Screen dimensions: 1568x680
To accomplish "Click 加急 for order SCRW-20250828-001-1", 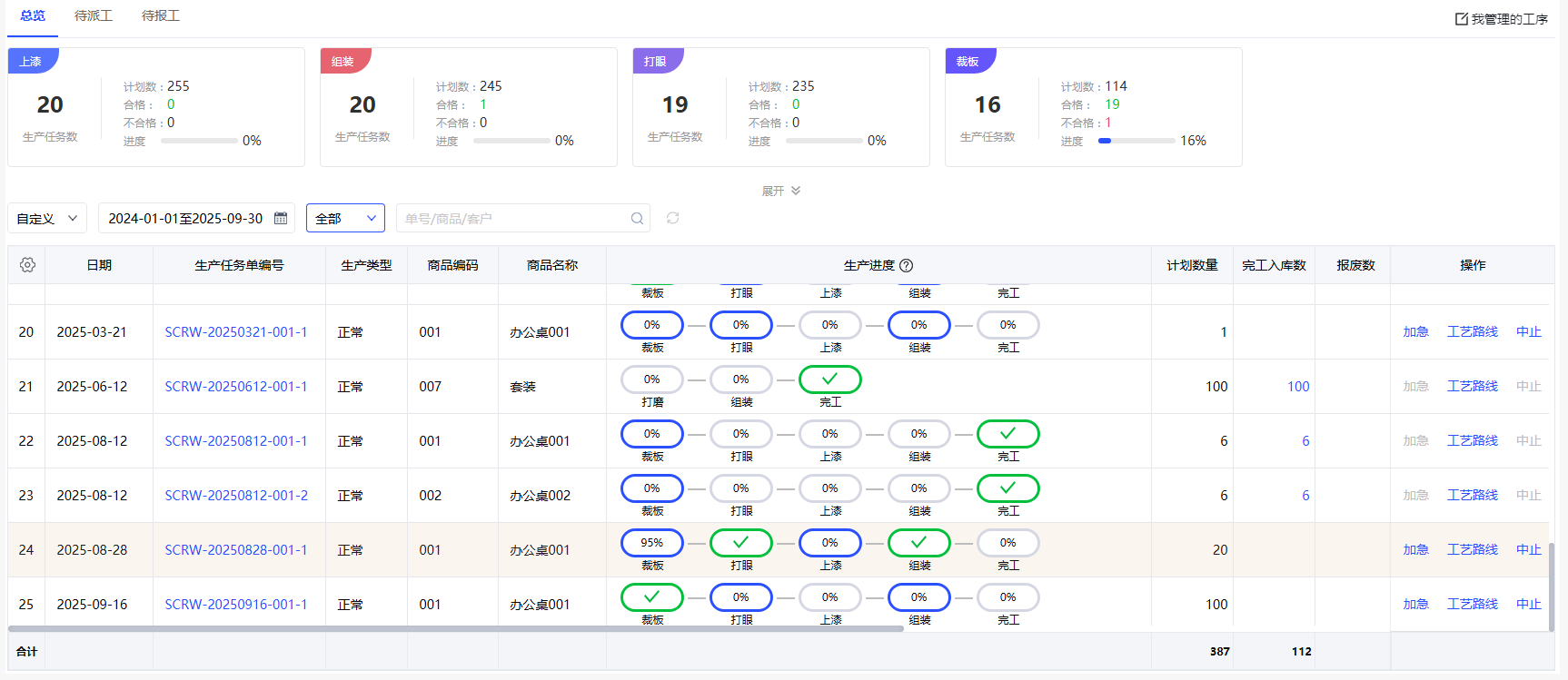I will [x=1415, y=550].
